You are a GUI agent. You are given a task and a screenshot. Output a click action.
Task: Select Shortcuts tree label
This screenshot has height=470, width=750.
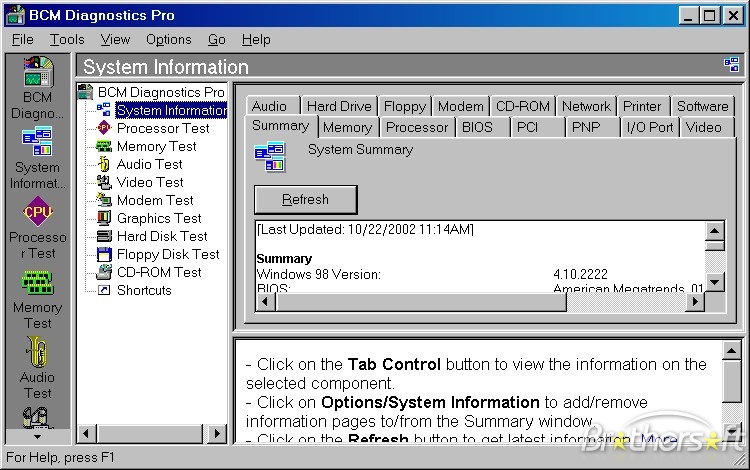coord(144,290)
